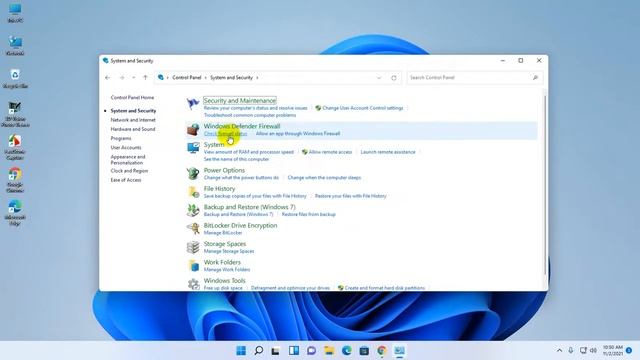Expand the address bar history dropdown

pyautogui.click(x=379, y=78)
